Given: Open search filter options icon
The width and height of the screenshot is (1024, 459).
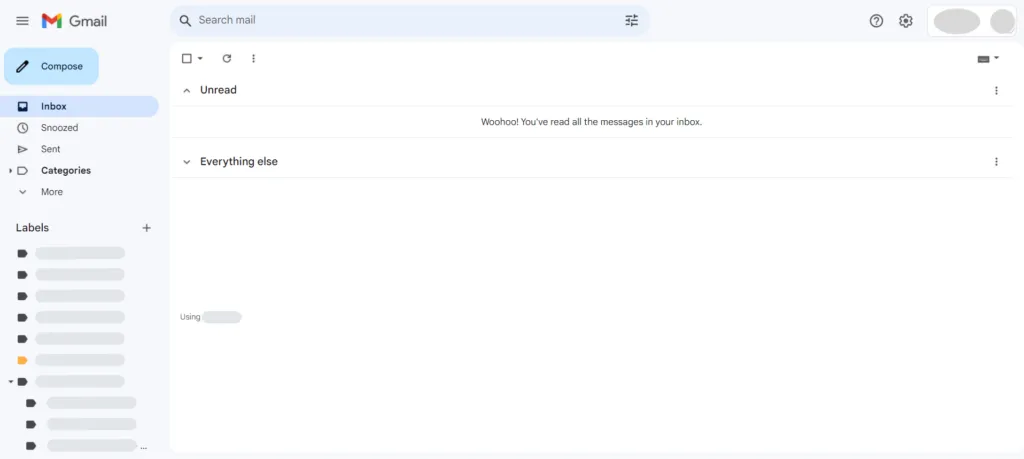Looking at the screenshot, I should pos(632,20).
